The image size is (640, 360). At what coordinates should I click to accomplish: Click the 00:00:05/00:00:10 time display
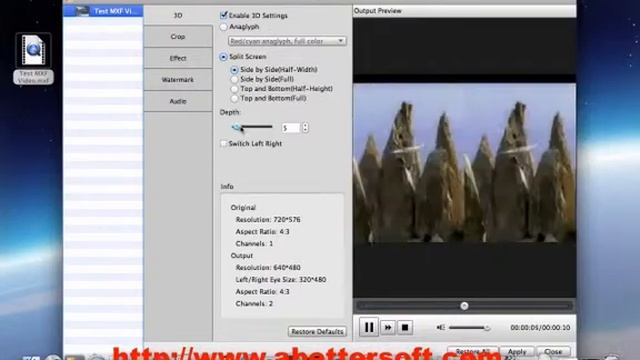pos(540,328)
